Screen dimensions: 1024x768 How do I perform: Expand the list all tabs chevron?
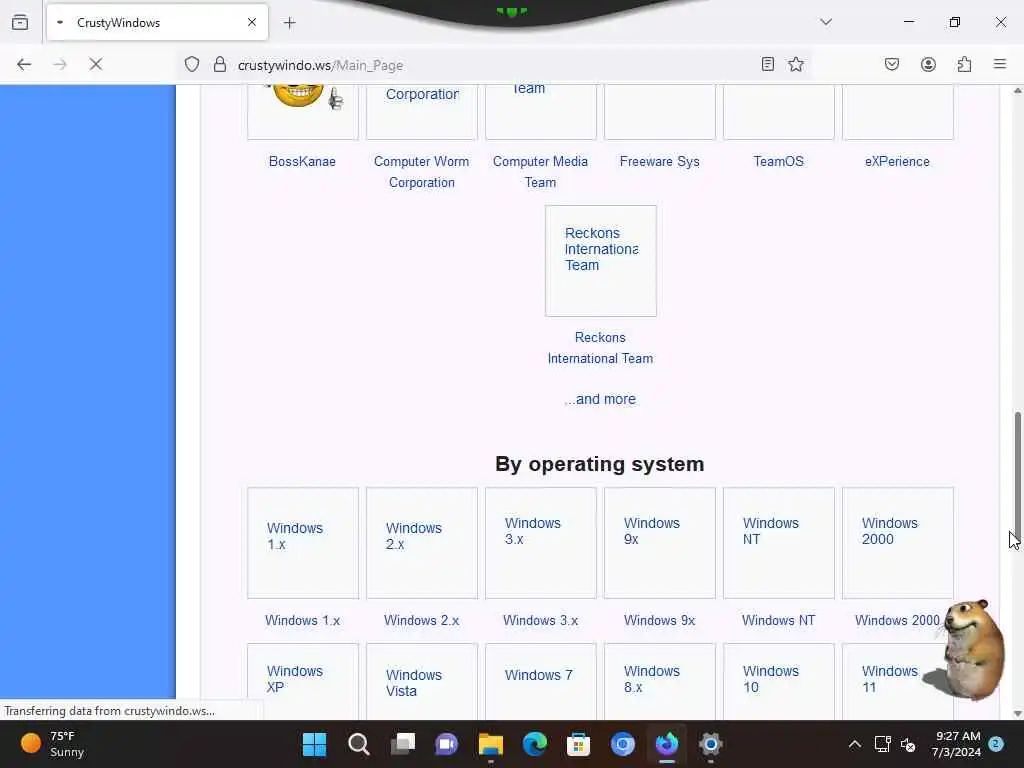tap(826, 22)
